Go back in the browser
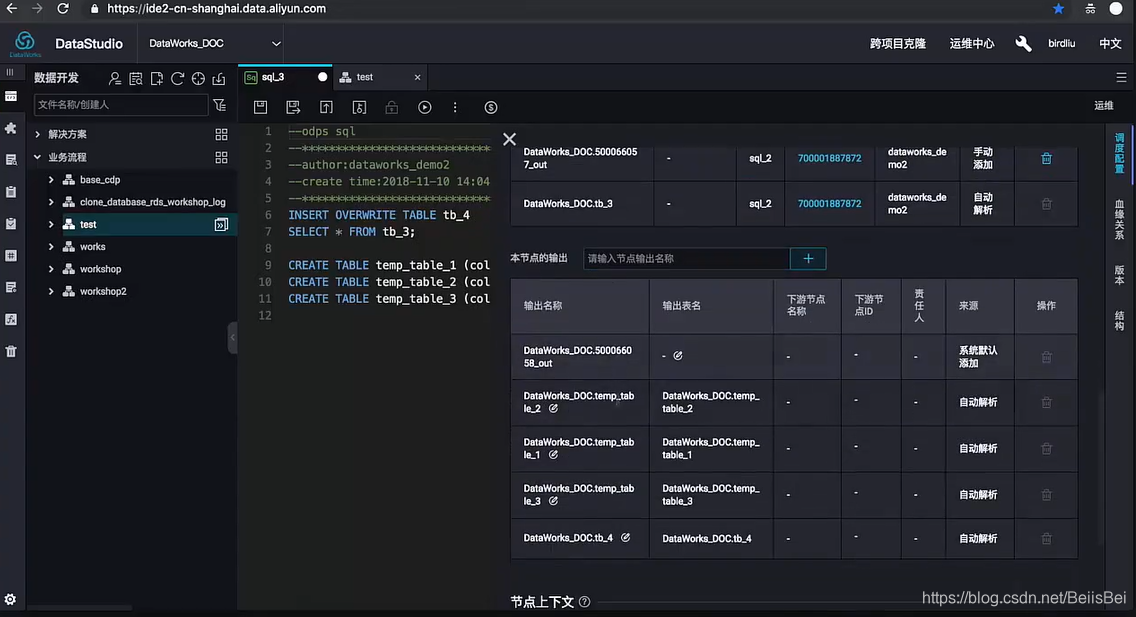 [x=12, y=9]
